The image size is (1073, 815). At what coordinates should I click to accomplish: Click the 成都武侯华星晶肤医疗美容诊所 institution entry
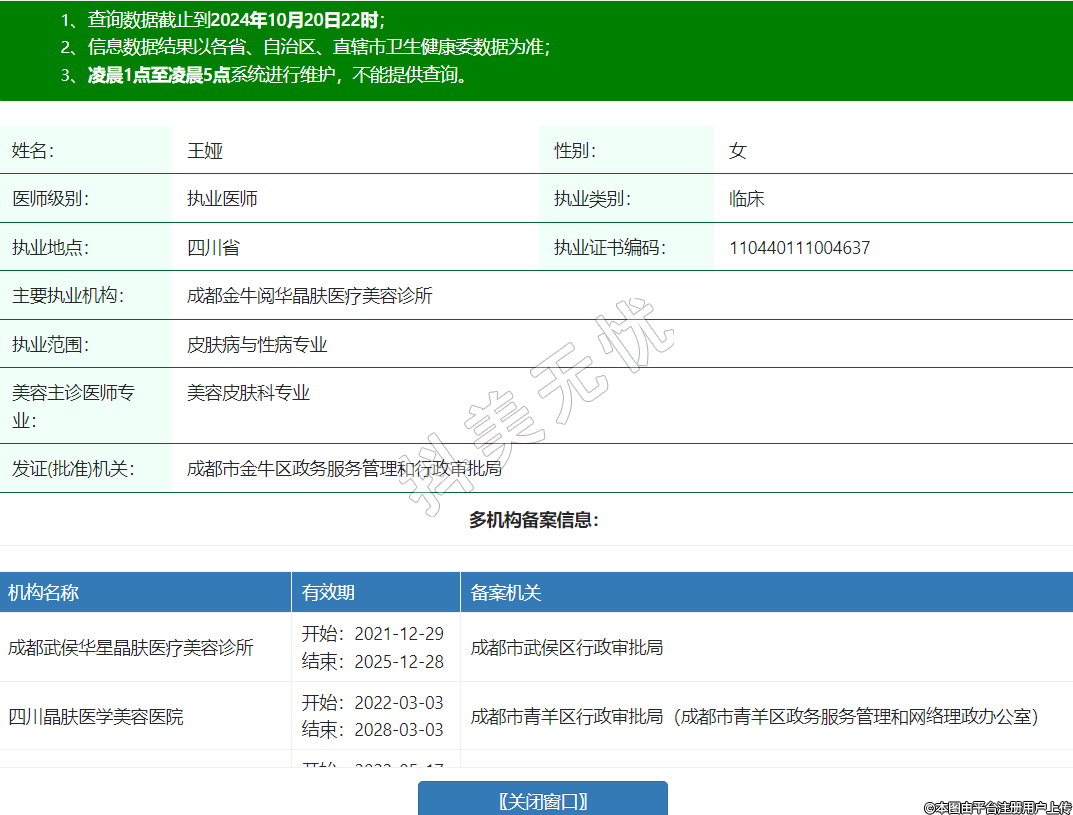pyautogui.click(x=131, y=648)
